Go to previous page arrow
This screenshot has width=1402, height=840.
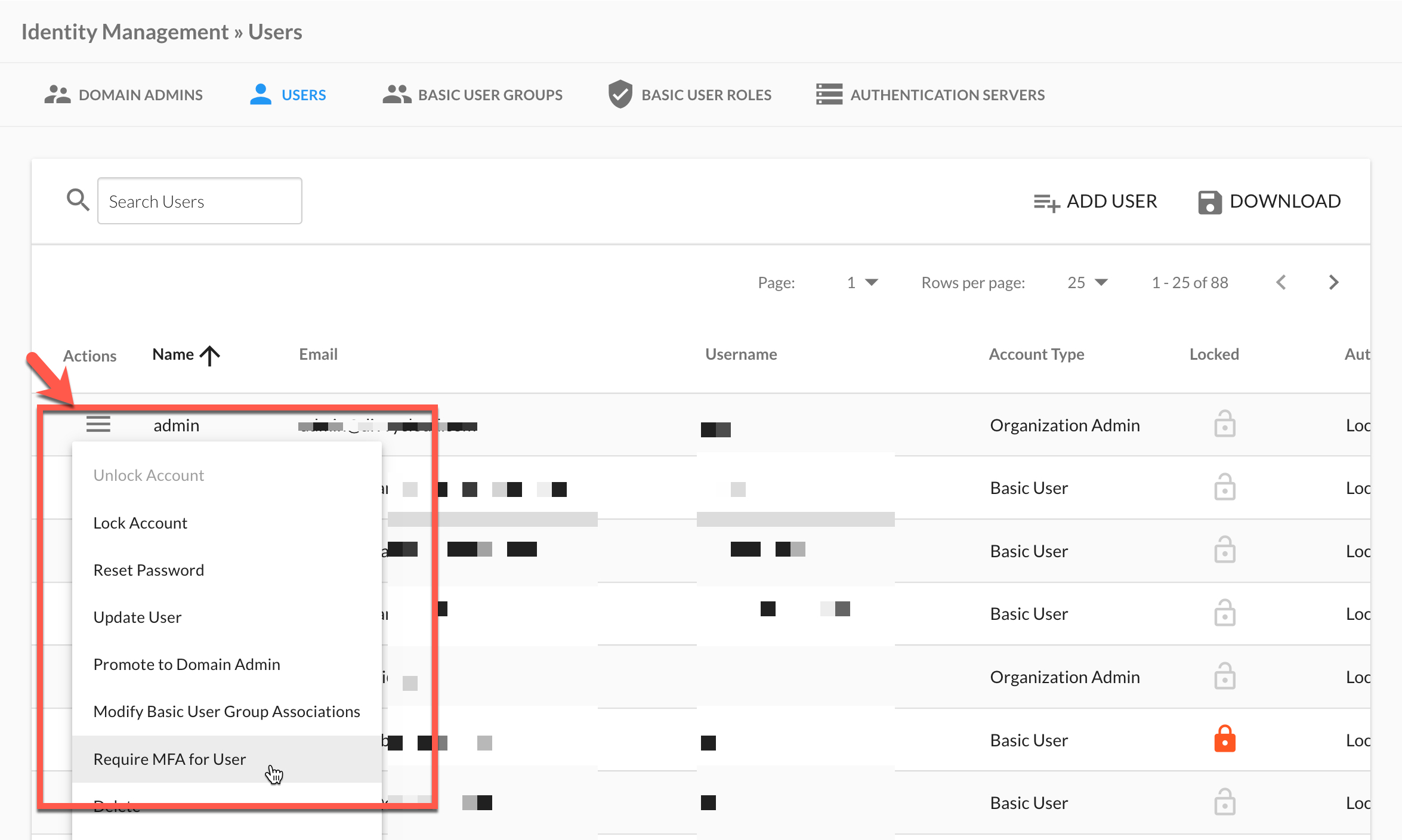[x=1281, y=282]
